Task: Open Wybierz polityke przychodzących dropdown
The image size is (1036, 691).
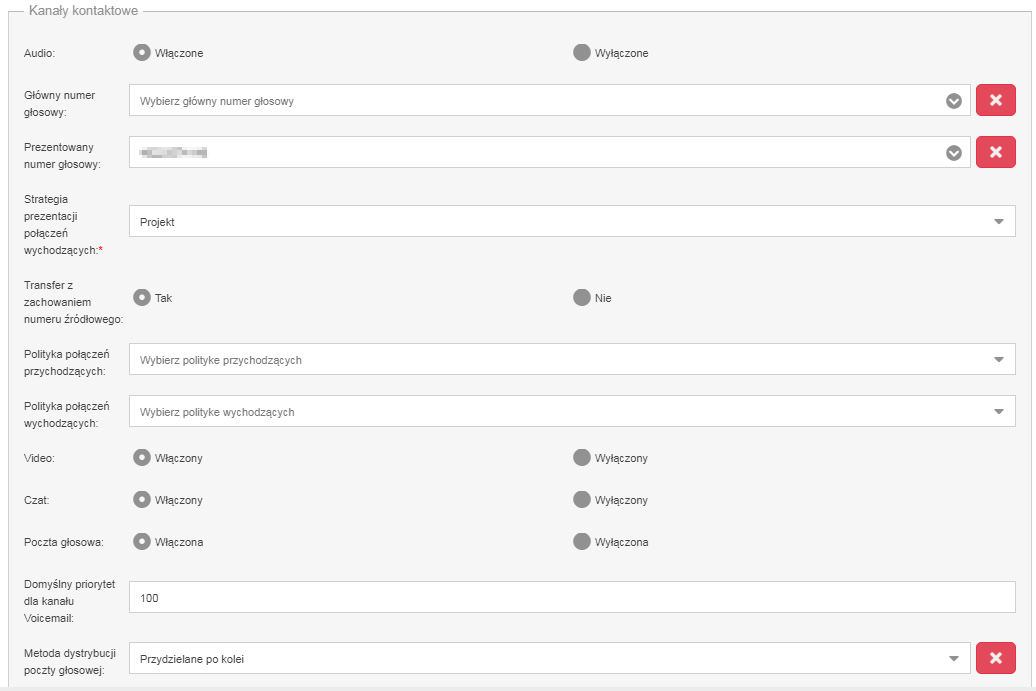Action: click(x=572, y=359)
